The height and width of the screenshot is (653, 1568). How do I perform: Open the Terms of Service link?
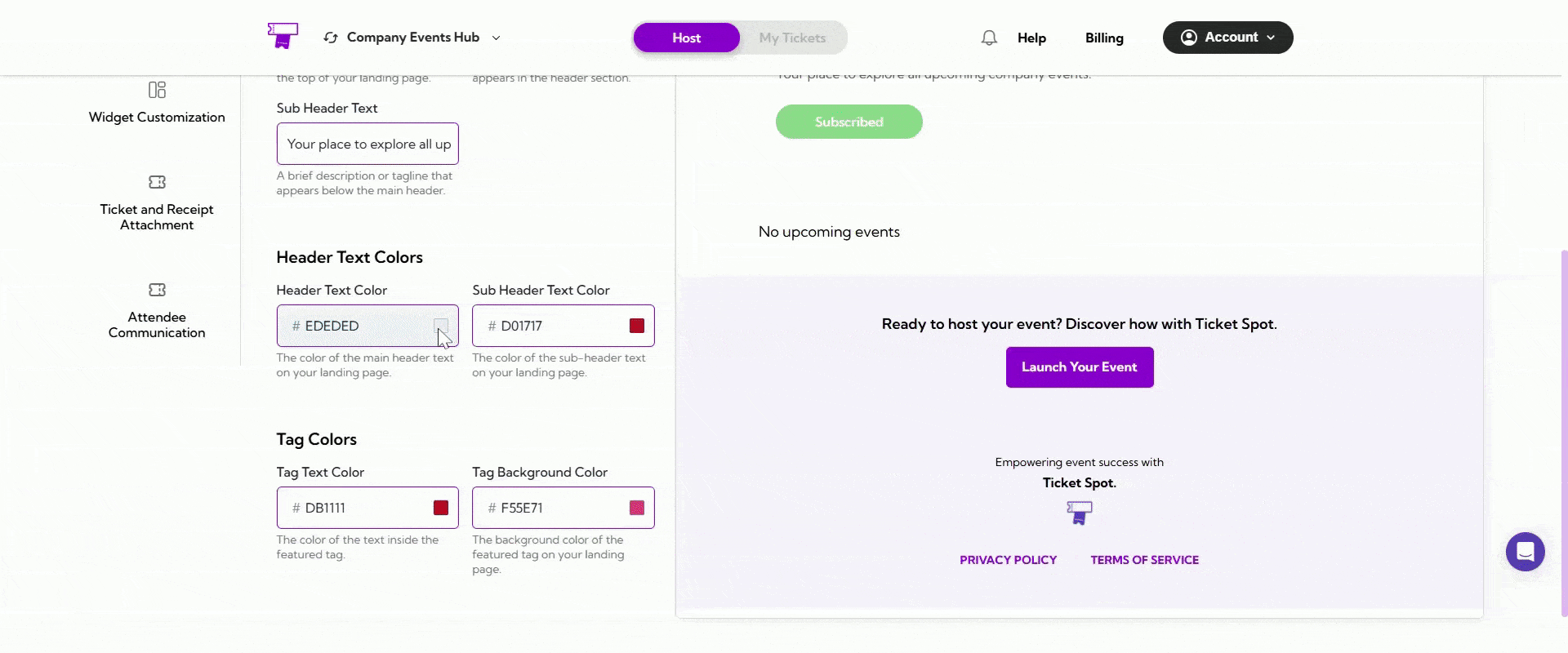coord(1144,560)
